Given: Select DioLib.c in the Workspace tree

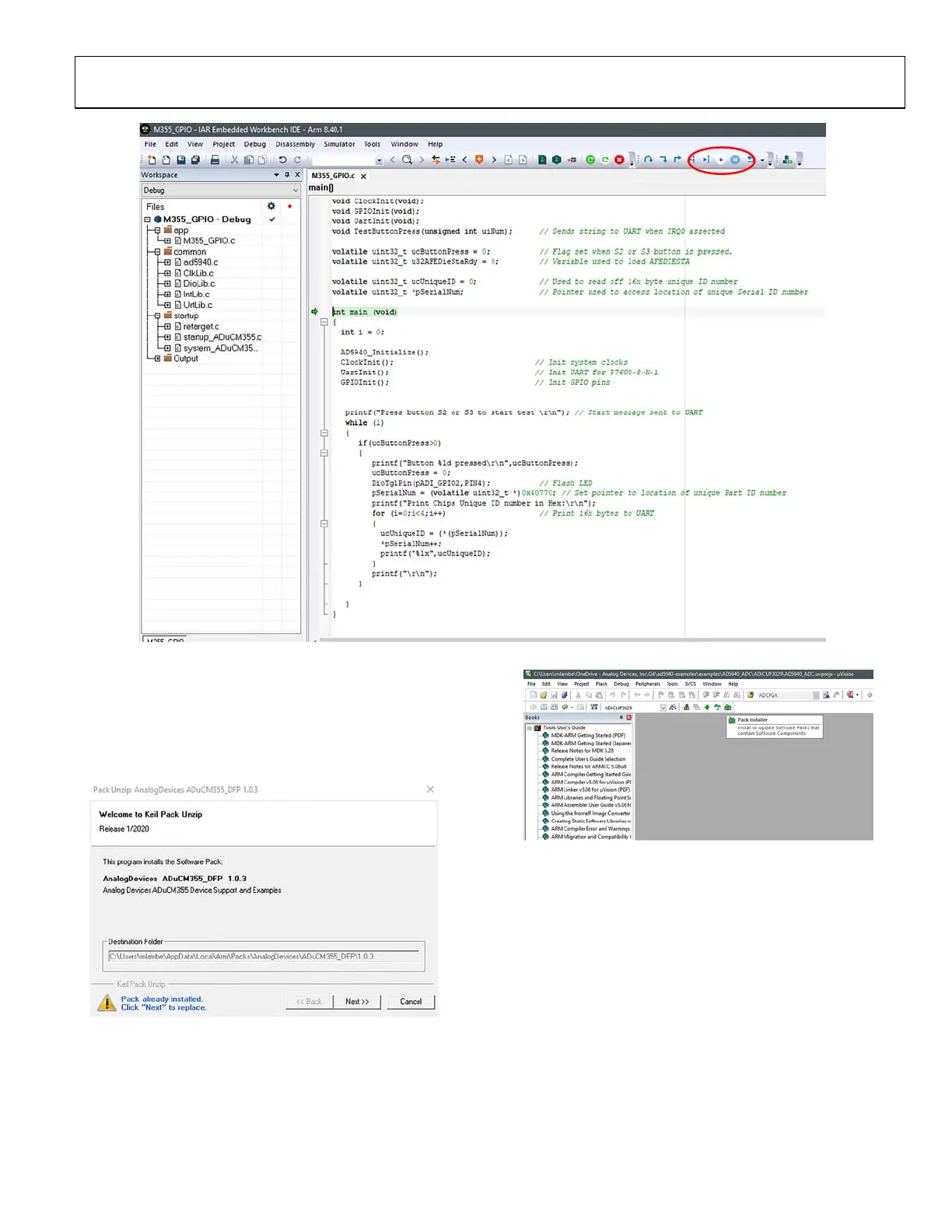Looking at the screenshot, I should [199, 284].
